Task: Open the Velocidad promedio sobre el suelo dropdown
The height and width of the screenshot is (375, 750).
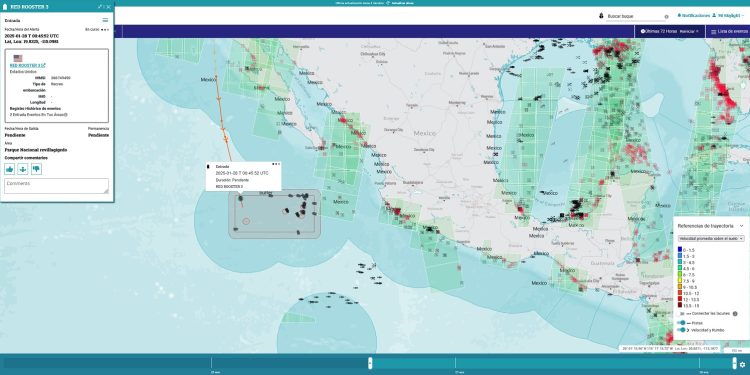Action: (711, 238)
